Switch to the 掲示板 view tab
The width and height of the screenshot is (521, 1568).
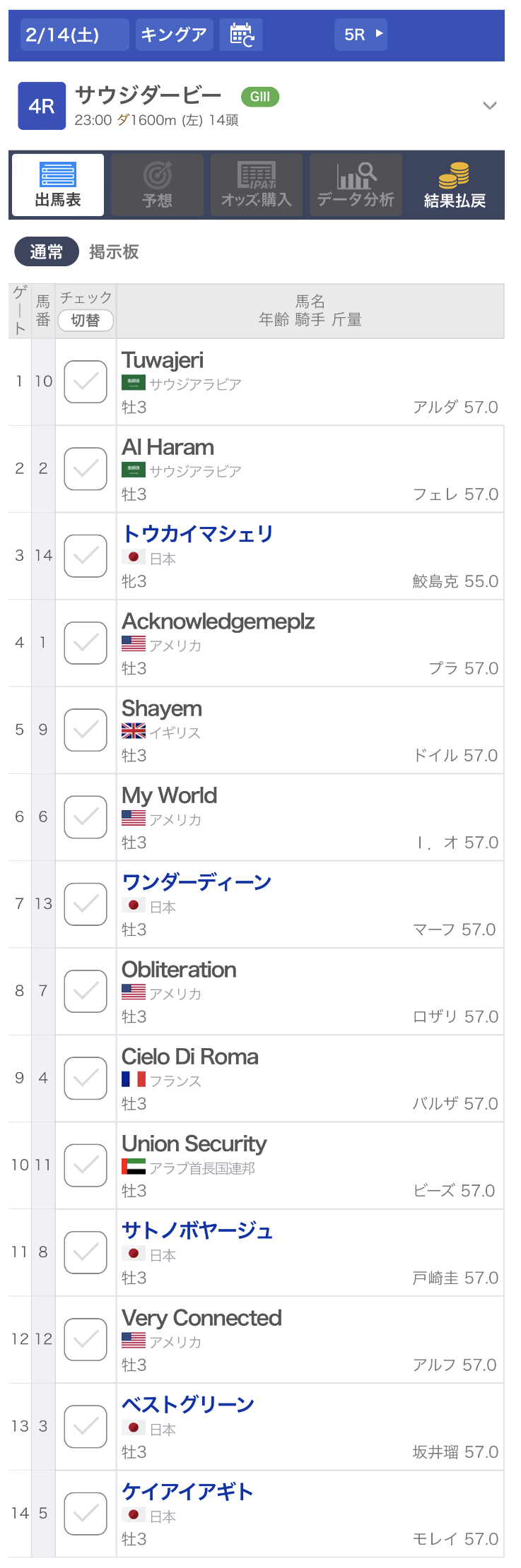pyautogui.click(x=114, y=252)
